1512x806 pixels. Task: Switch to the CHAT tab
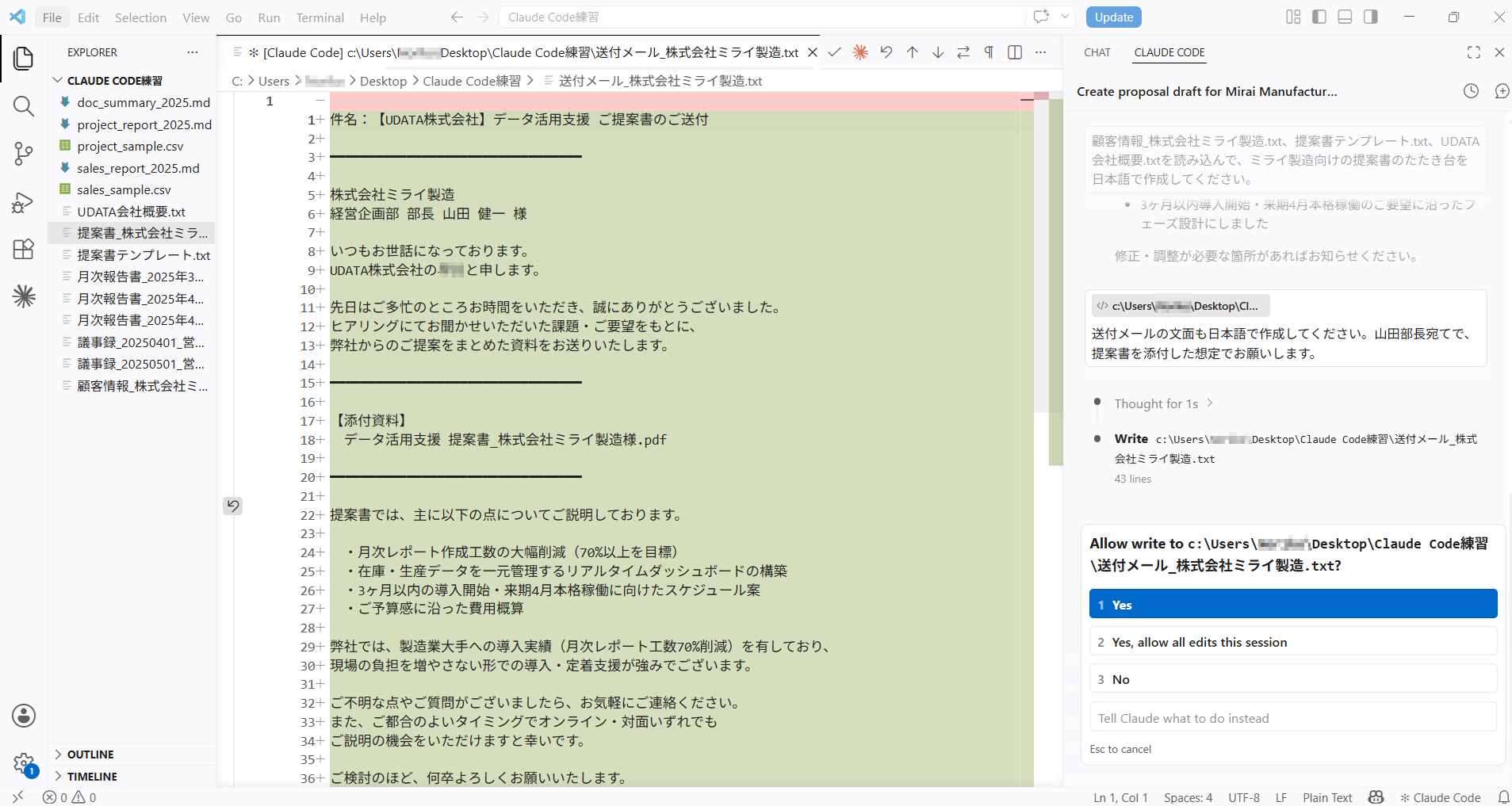[x=1097, y=52]
